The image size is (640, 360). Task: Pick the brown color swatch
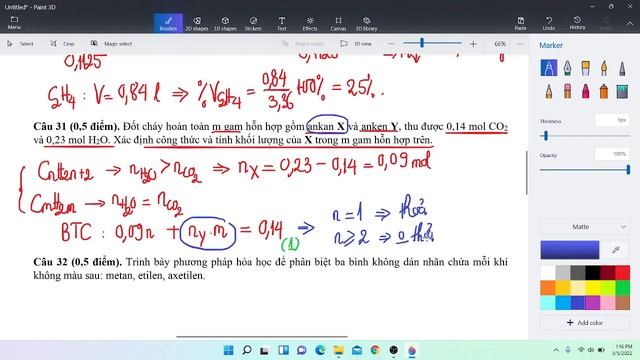(622, 302)
